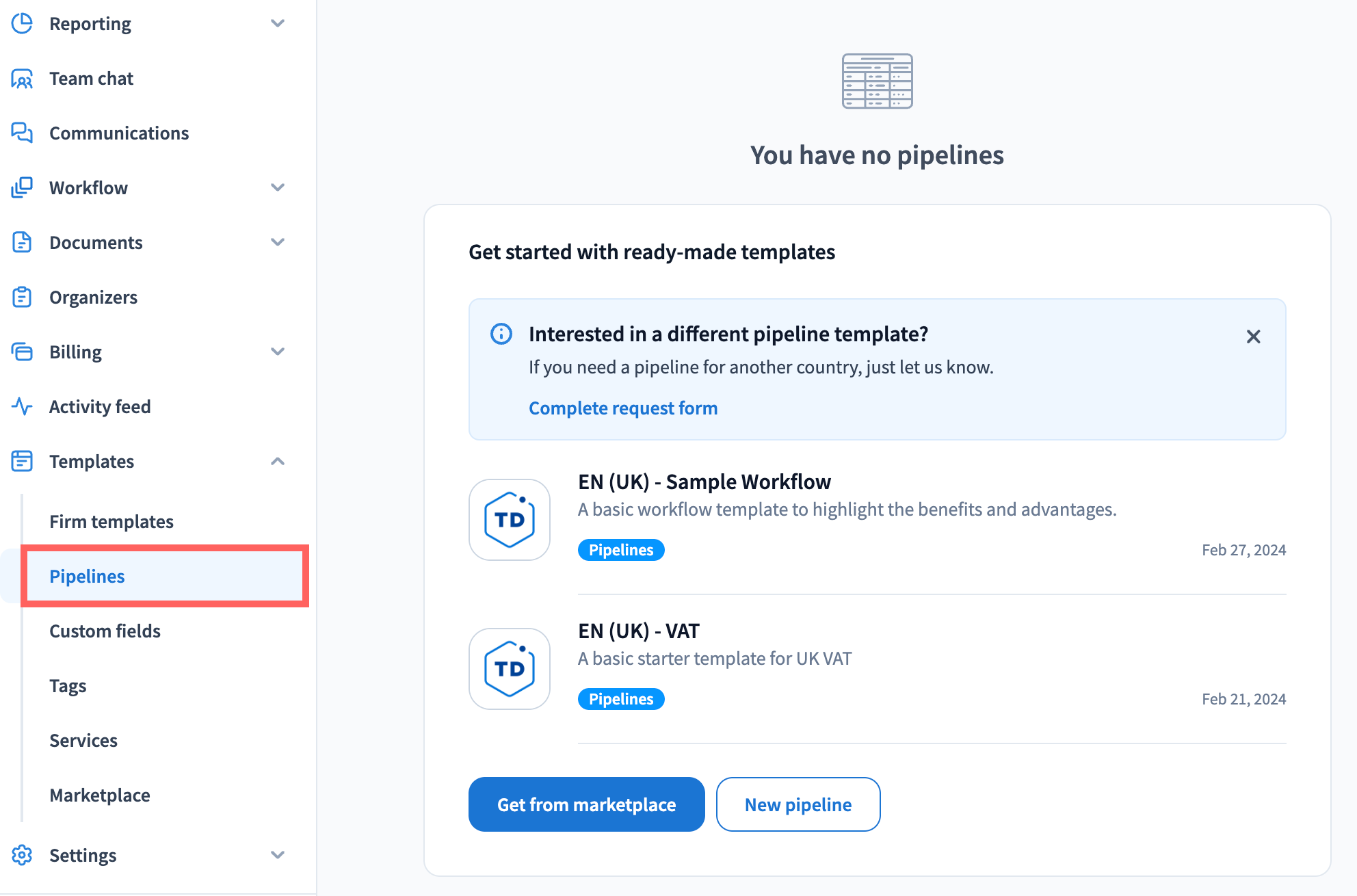The width and height of the screenshot is (1357, 896).
Task: Go to Custom fields submenu item
Action: [x=105, y=631]
